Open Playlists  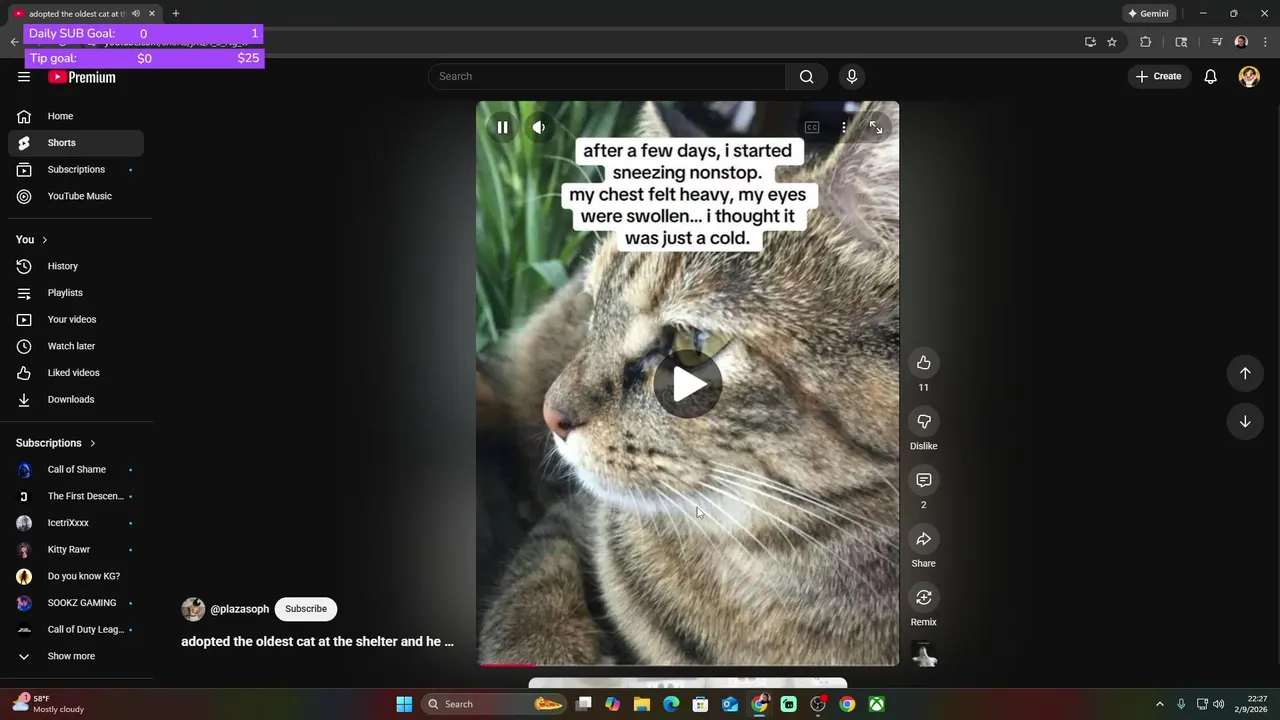point(76,293)
